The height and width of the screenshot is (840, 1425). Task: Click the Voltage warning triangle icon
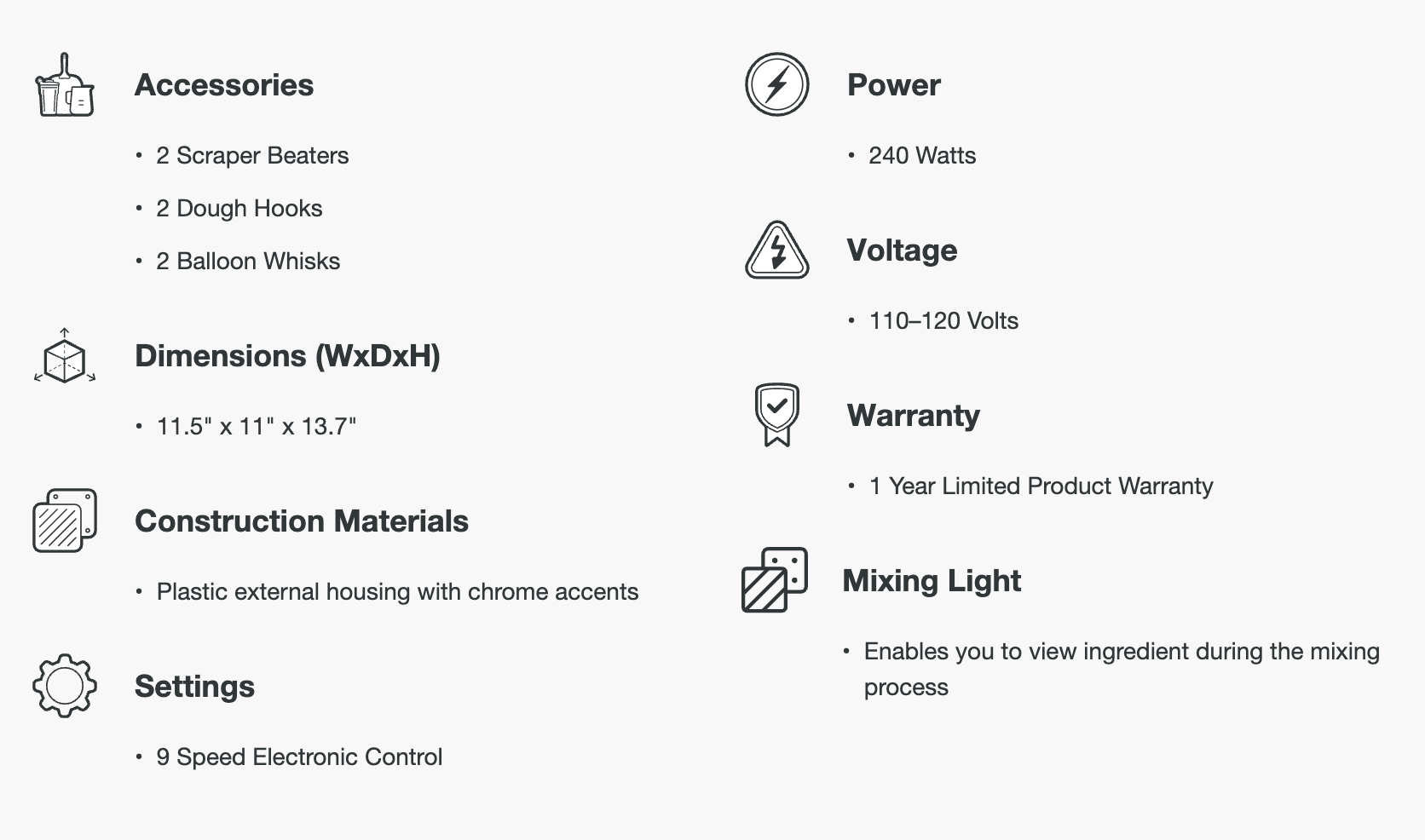[x=776, y=250]
